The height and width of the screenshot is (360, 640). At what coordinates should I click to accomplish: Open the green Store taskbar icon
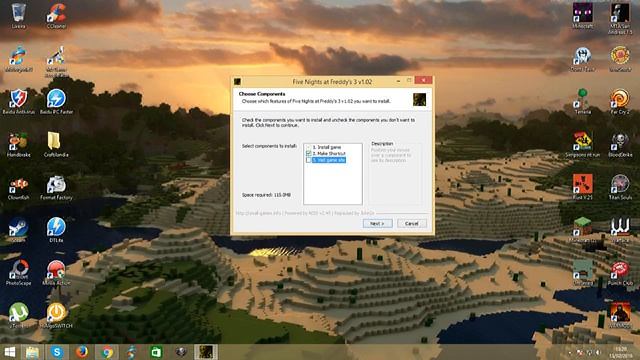pyautogui.click(x=156, y=352)
